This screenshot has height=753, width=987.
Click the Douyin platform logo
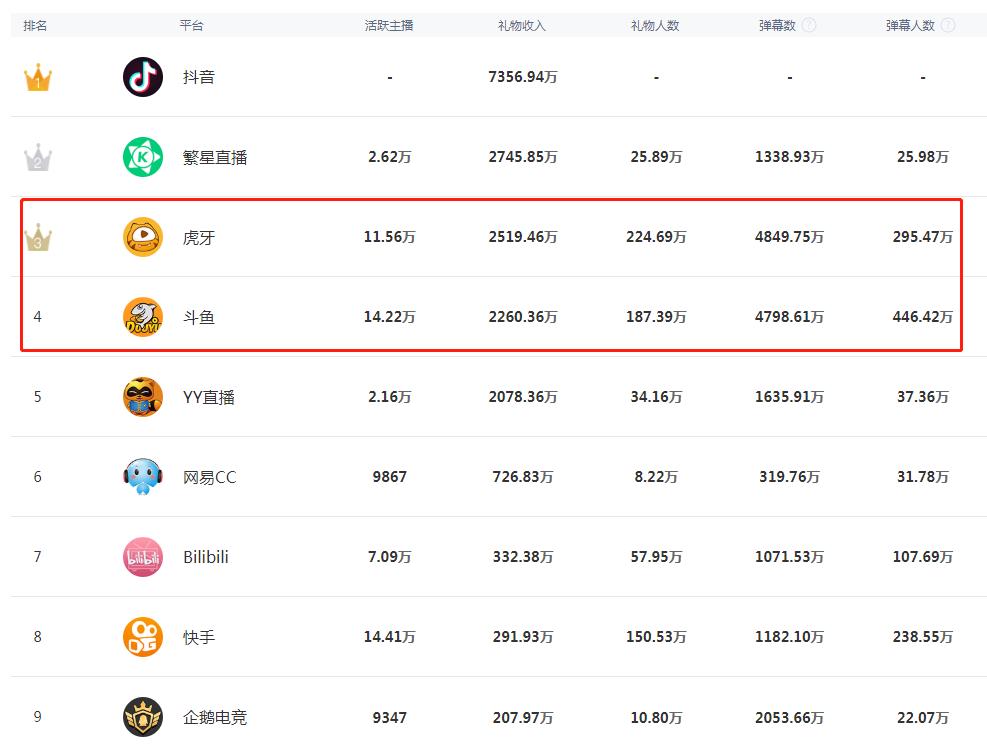point(143,77)
